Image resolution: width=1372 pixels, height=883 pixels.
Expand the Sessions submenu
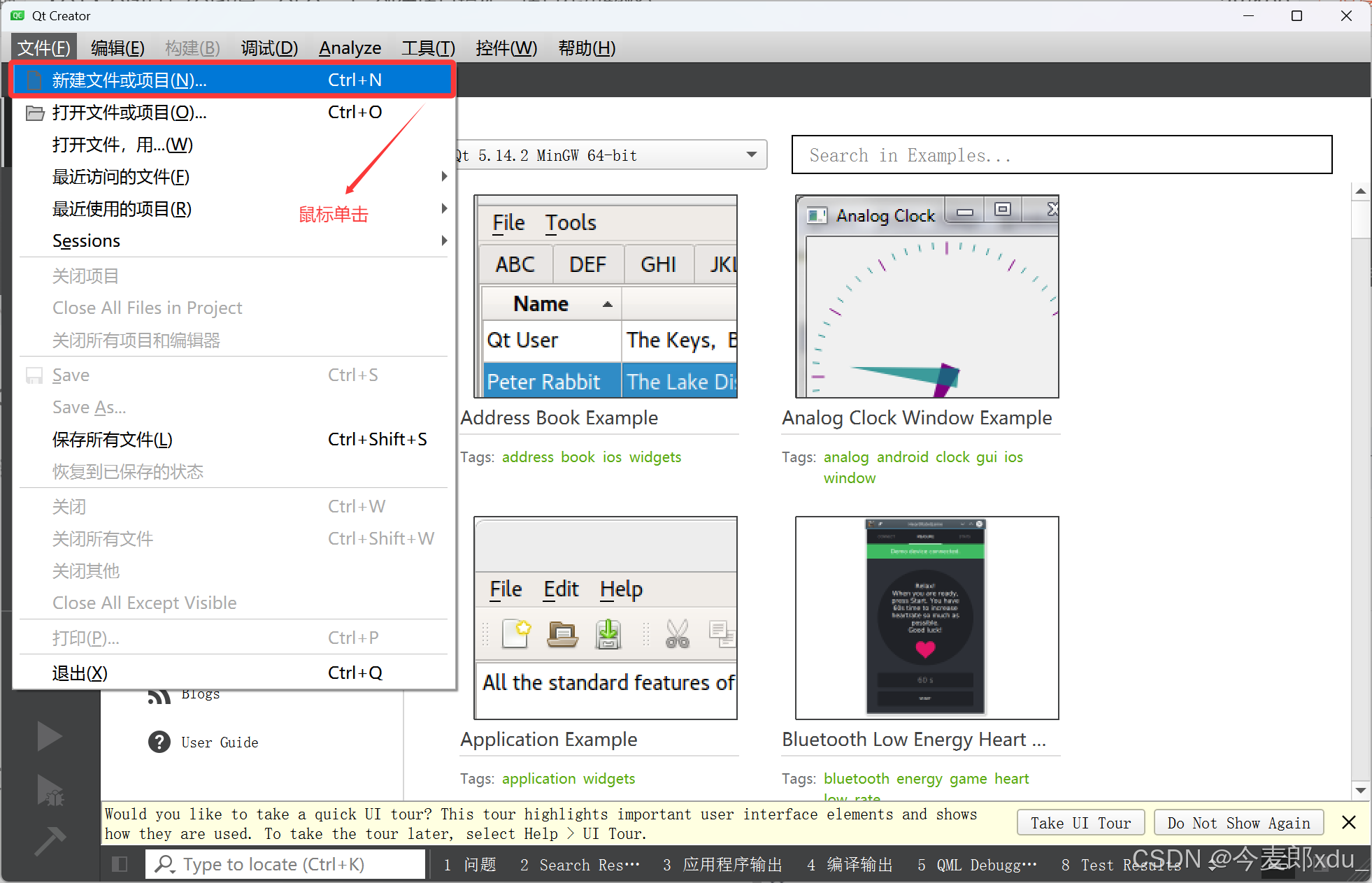coord(444,241)
